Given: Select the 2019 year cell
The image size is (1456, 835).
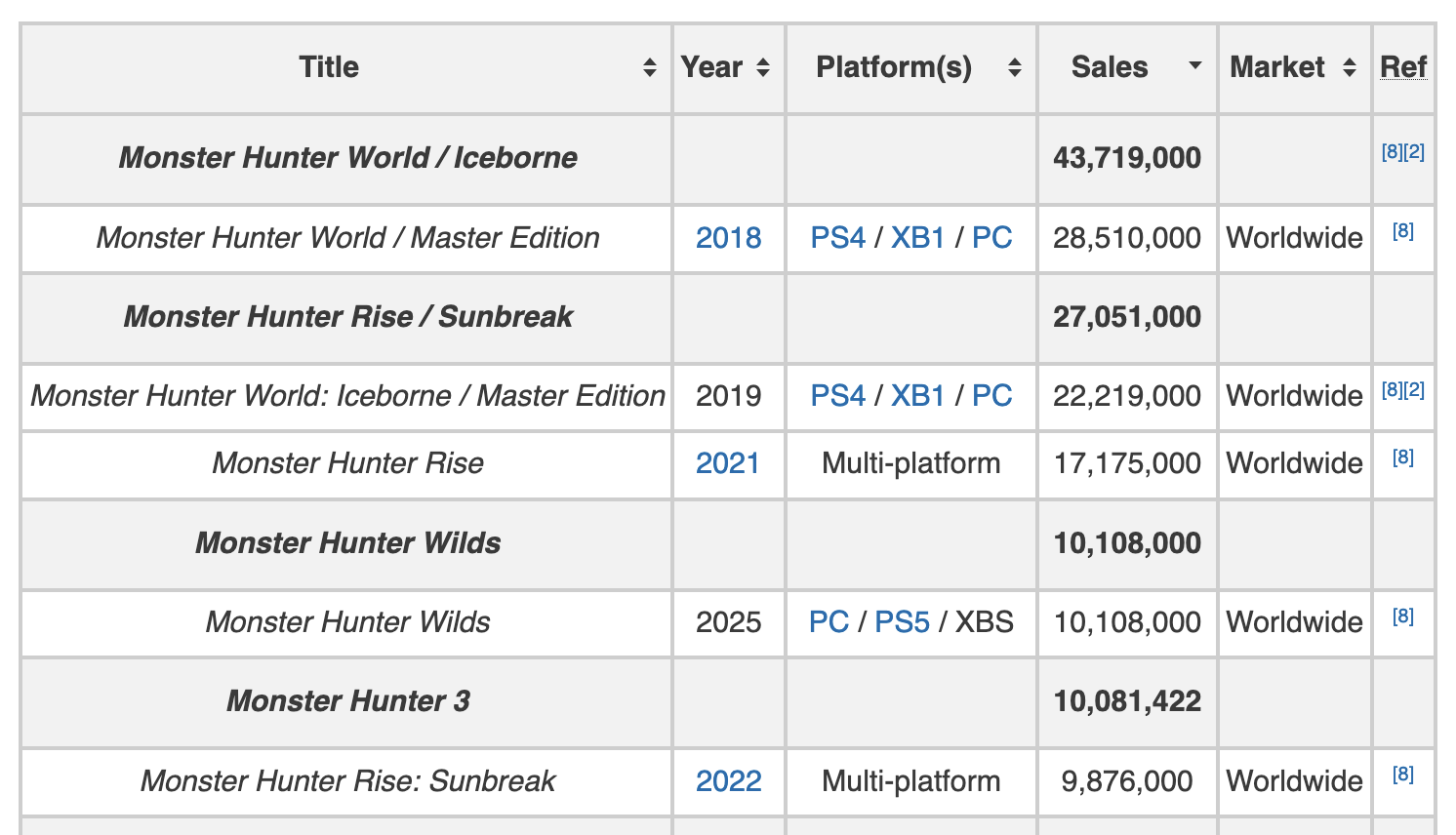Looking at the screenshot, I should click(x=728, y=396).
